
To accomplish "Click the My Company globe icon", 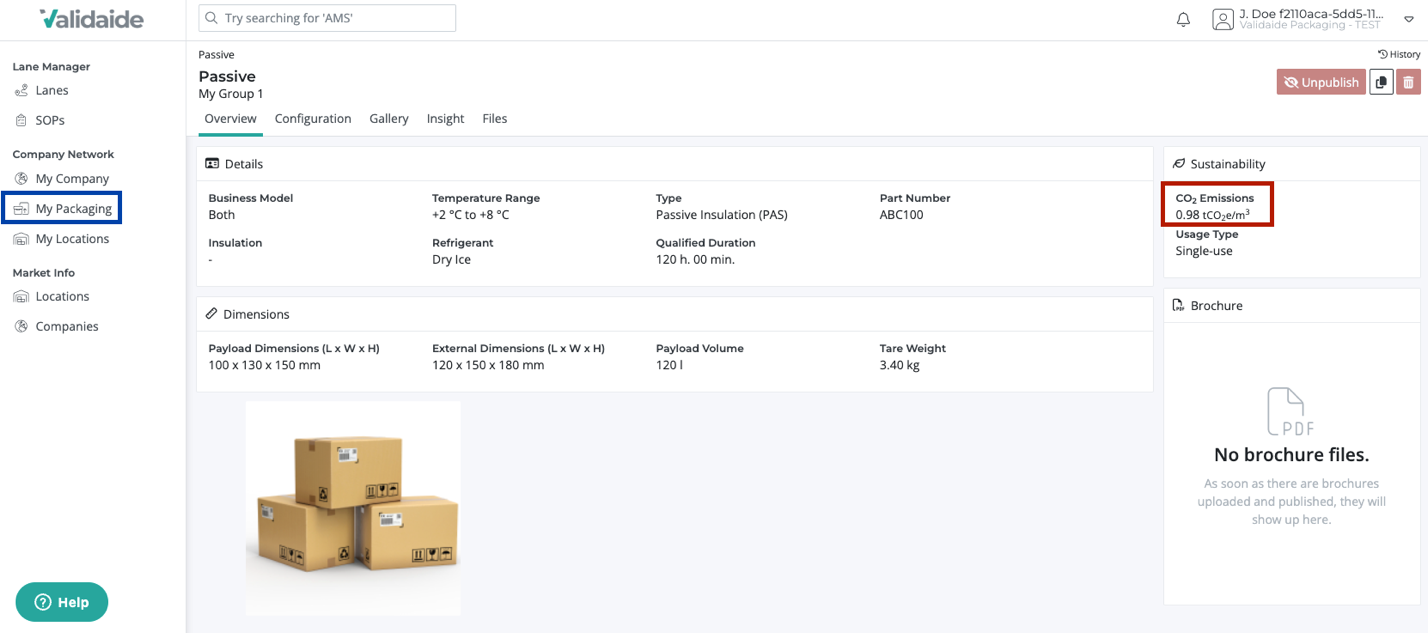I will [21, 179].
